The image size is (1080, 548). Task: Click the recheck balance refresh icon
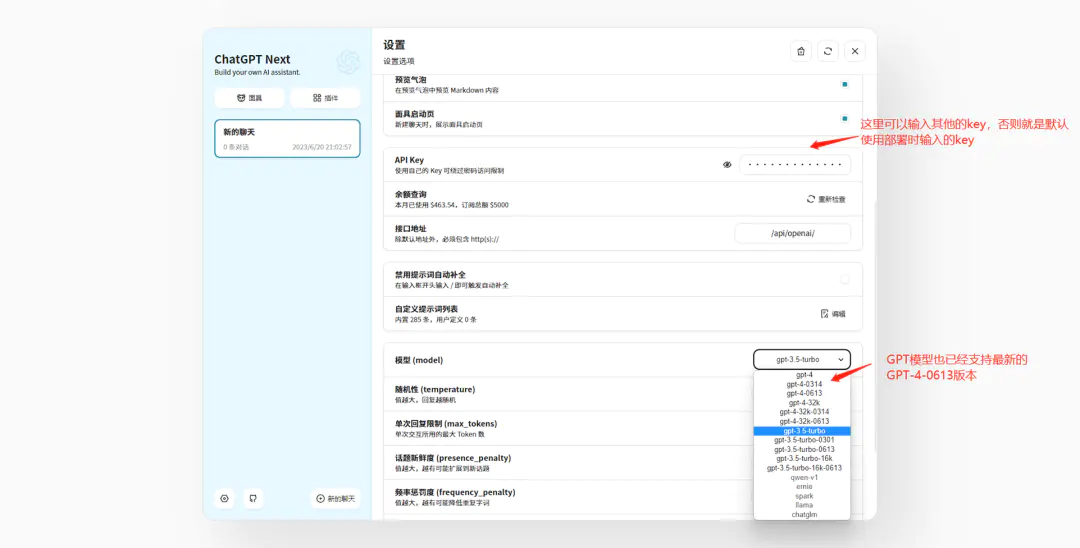click(811, 199)
